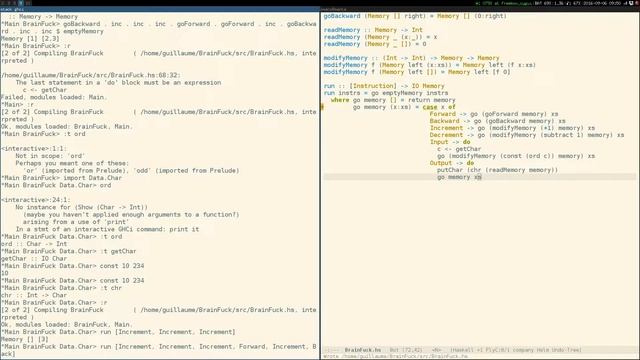Click 'In a stmt of an interactive GHCi command' line

107,229
